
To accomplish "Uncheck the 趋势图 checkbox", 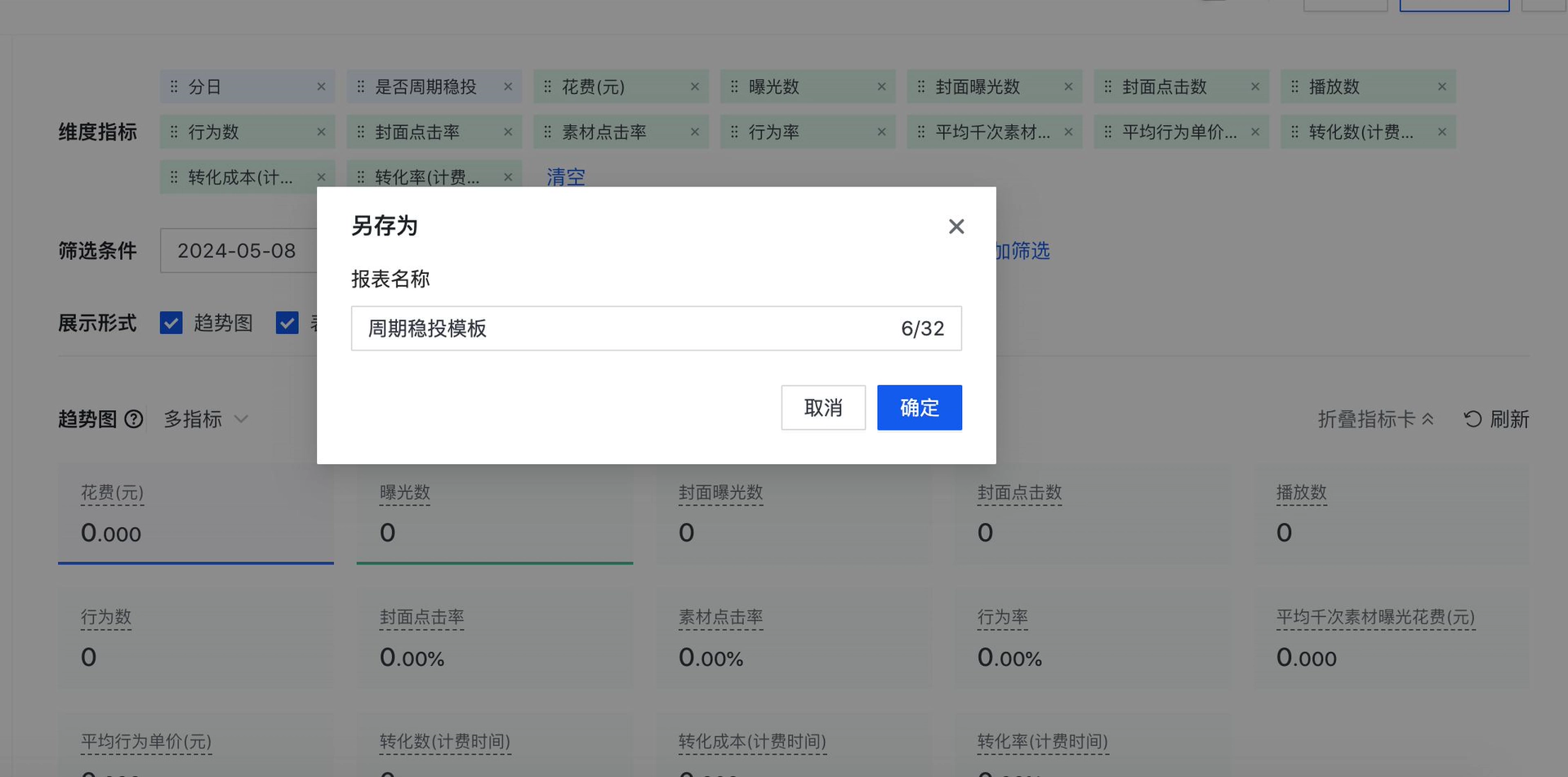I will (171, 323).
